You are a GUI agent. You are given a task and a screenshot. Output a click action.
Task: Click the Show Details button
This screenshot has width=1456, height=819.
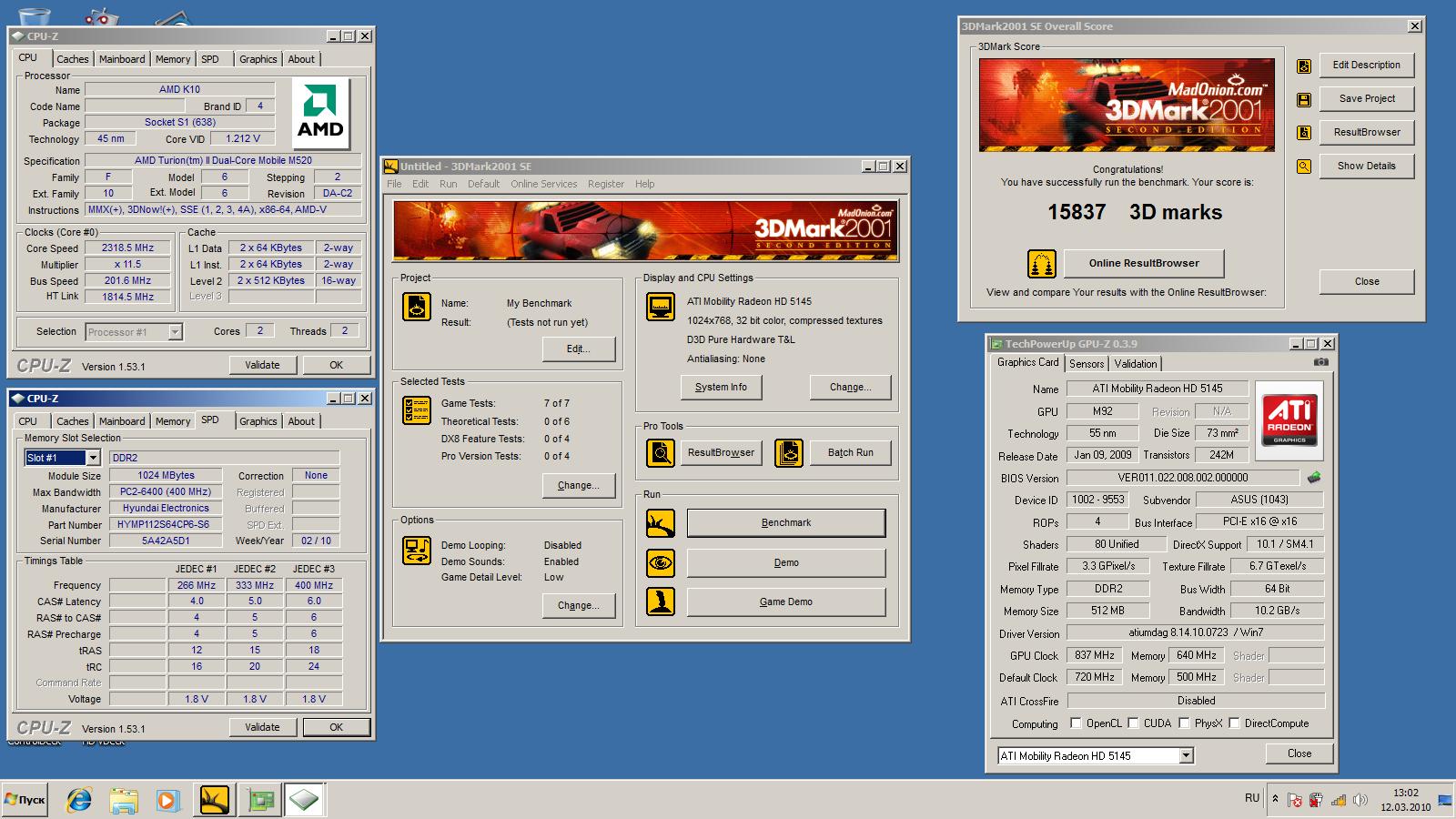click(x=1366, y=167)
